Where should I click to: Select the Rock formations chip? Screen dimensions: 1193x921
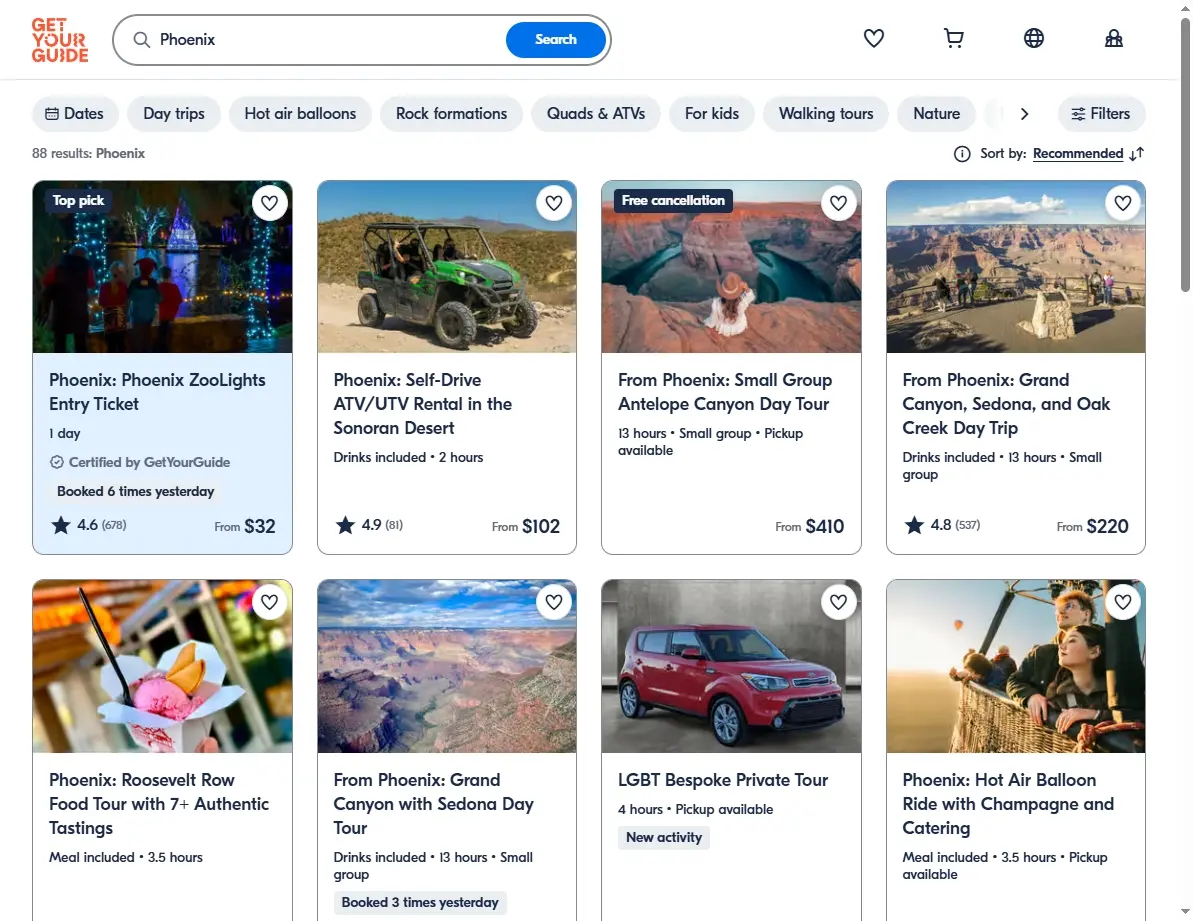pos(451,114)
